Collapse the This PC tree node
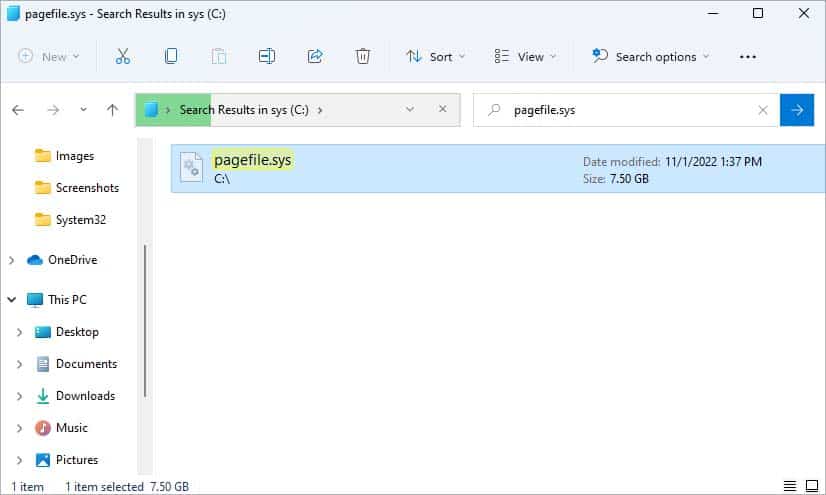The image size is (826, 495). tap(12, 300)
